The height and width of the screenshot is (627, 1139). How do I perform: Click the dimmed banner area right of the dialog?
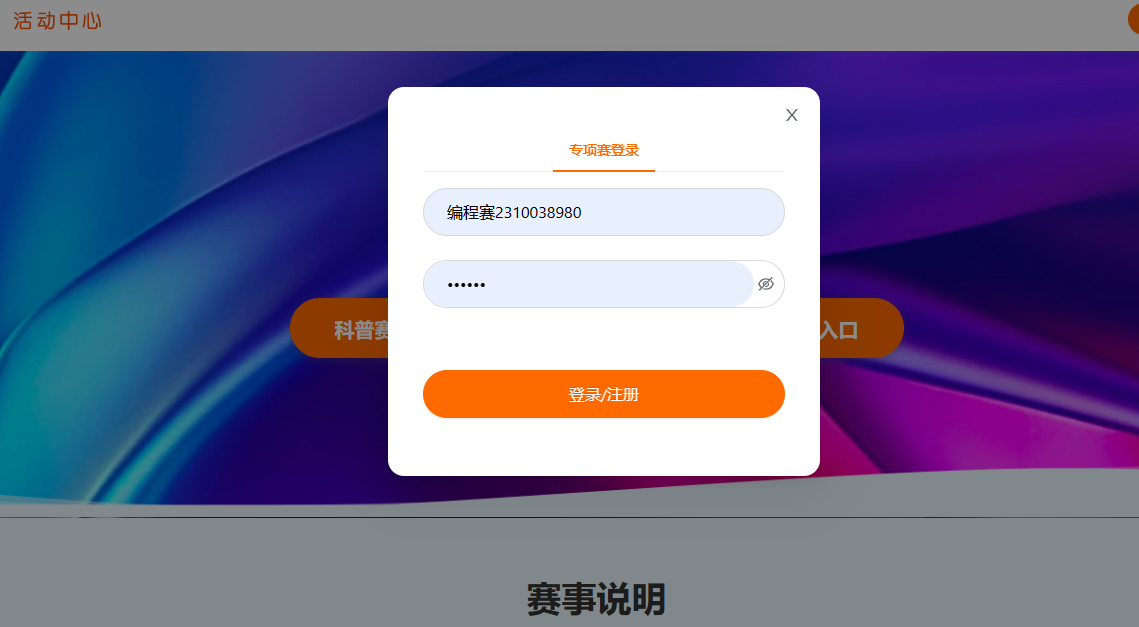tap(979, 182)
